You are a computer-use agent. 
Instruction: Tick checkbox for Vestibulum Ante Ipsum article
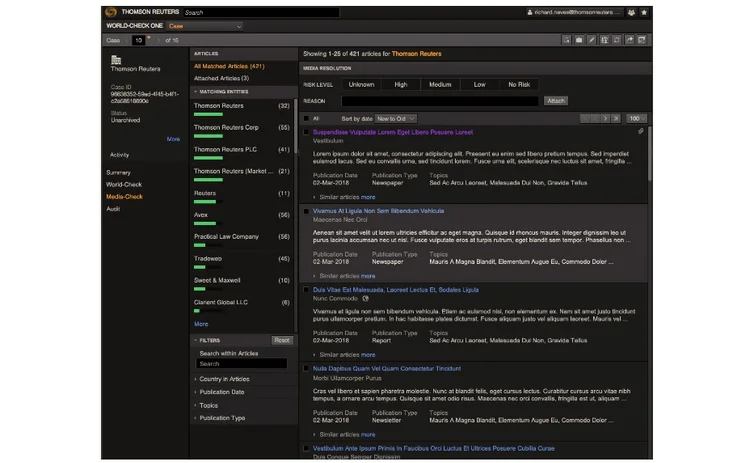306,448
